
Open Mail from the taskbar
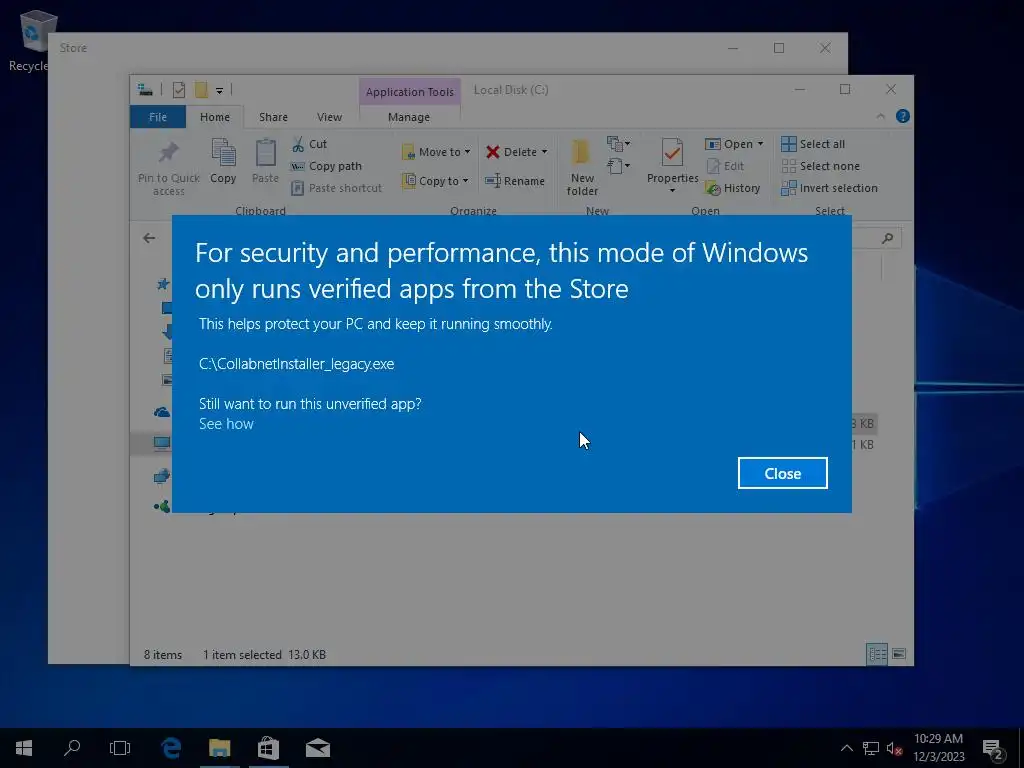317,748
